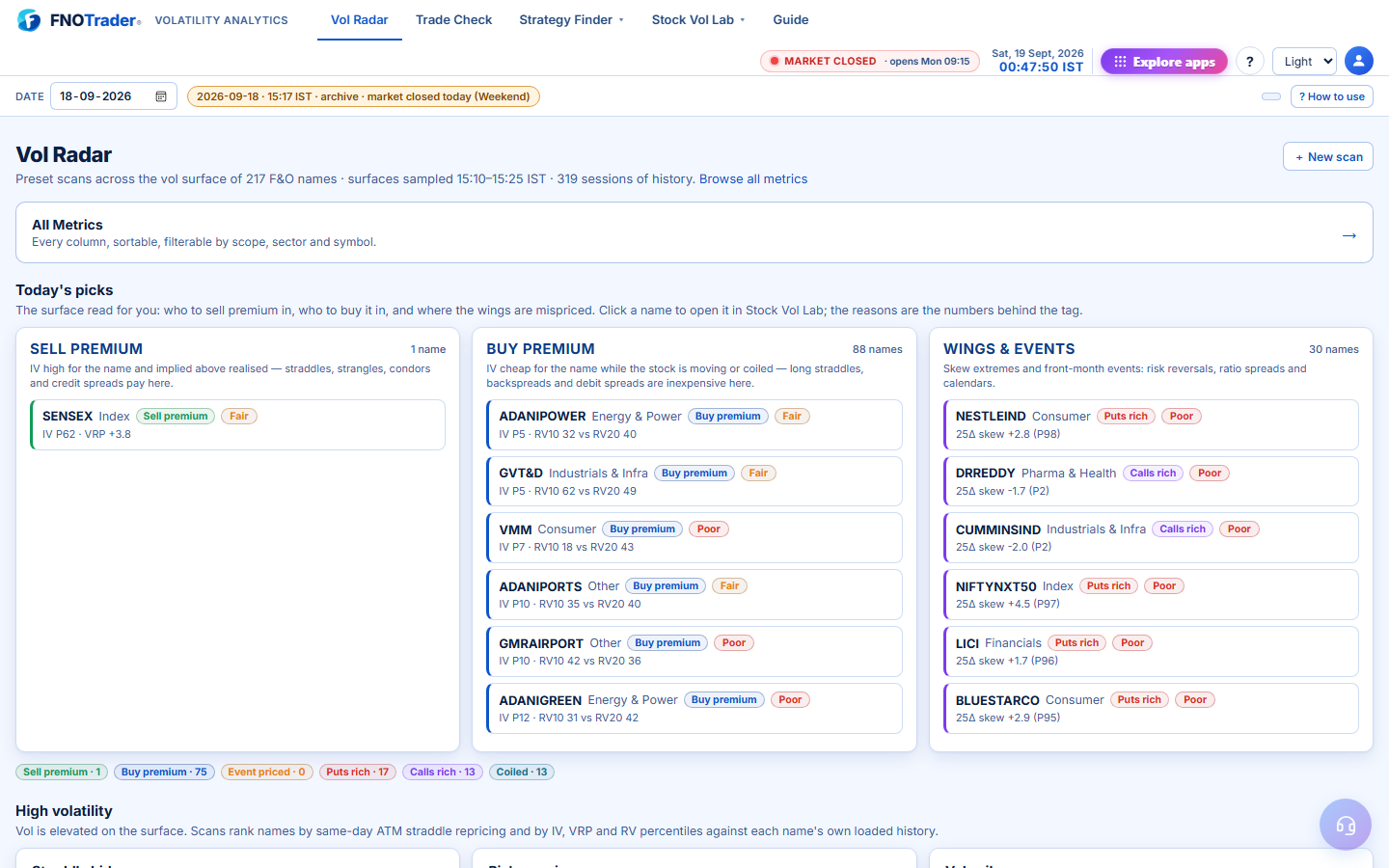The height and width of the screenshot is (868, 1389).
Task: Click the question mark help icon button
Action: [x=1249, y=61]
